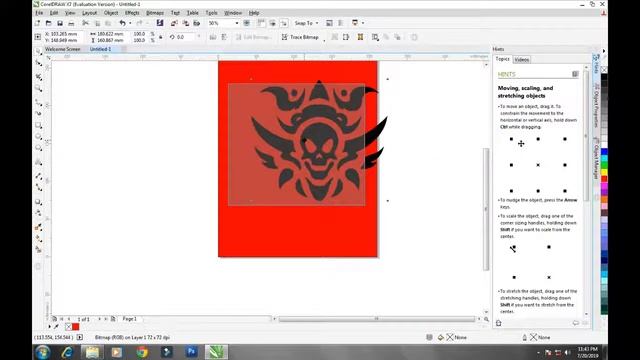Select the Crop tool in toolbox

click(38, 76)
